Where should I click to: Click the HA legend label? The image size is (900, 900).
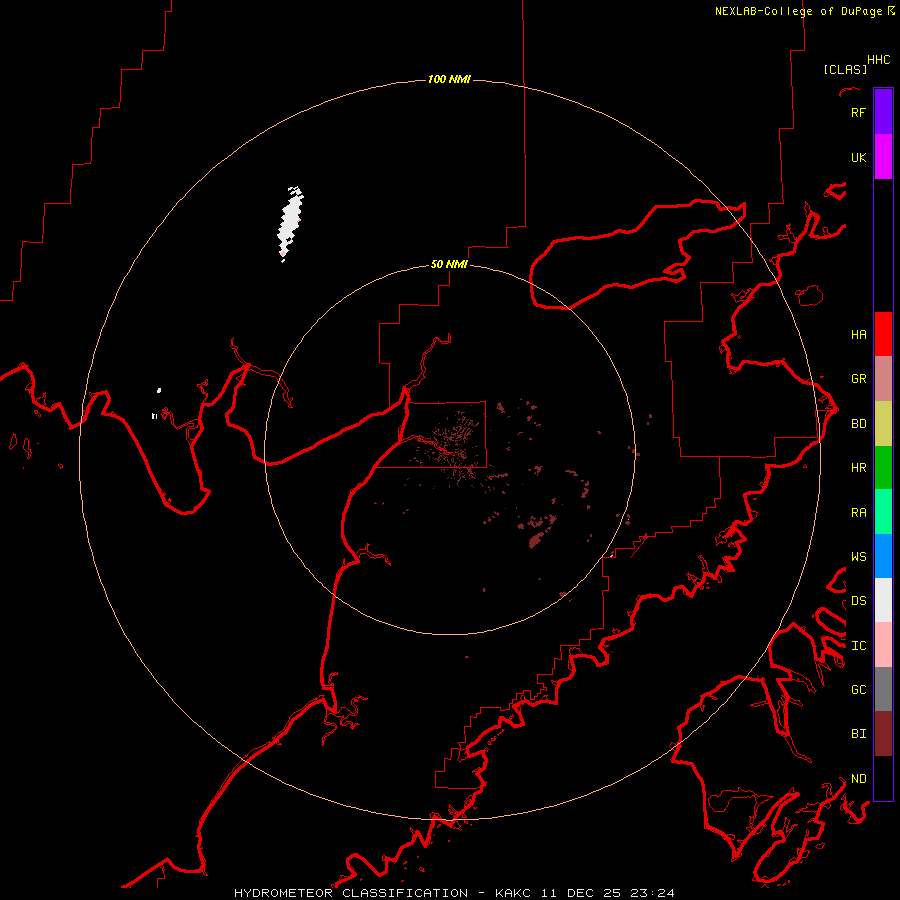click(x=858, y=334)
